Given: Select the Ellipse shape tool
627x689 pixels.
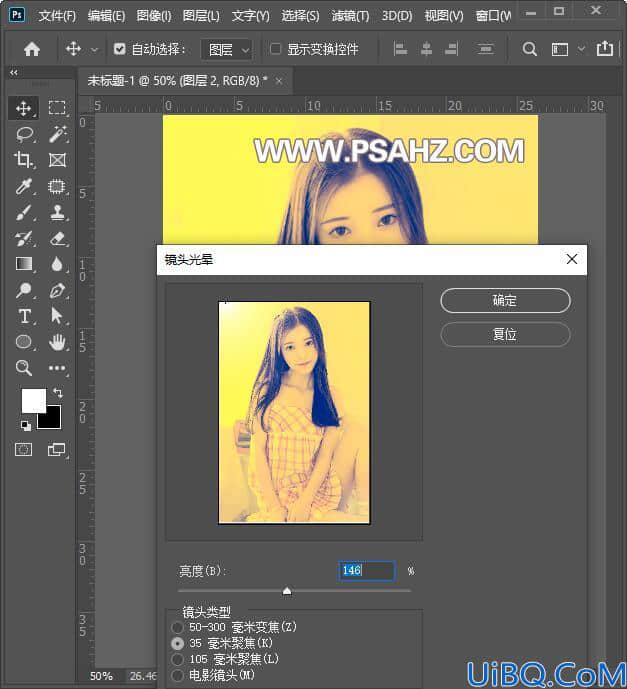Looking at the screenshot, I should 24,342.
